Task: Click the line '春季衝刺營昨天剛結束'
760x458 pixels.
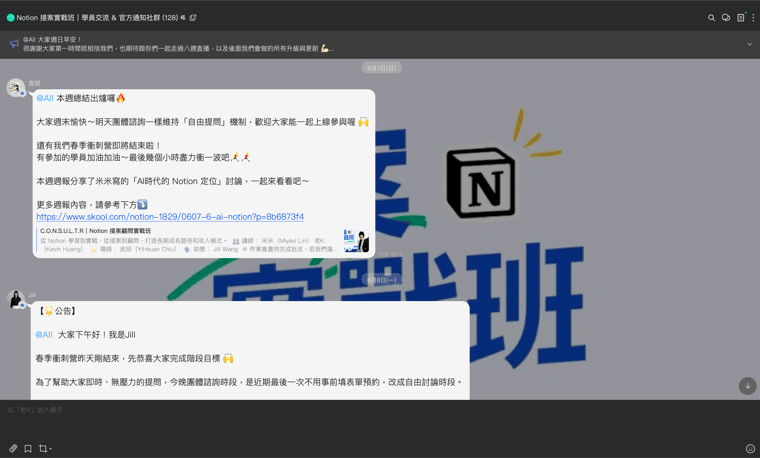Action: coord(77,359)
